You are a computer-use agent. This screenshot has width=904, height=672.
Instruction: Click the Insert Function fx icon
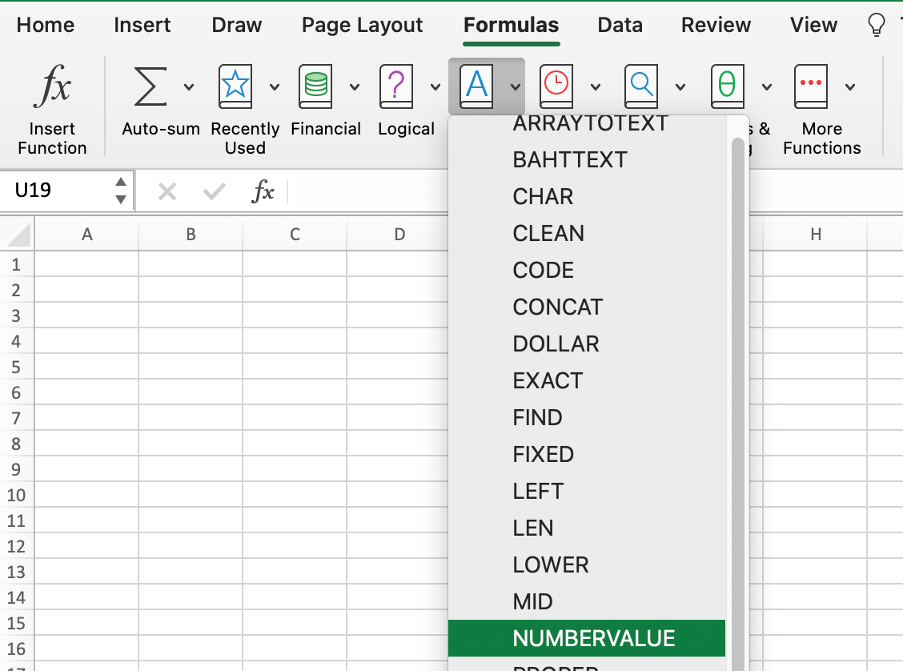coord(52,89)
